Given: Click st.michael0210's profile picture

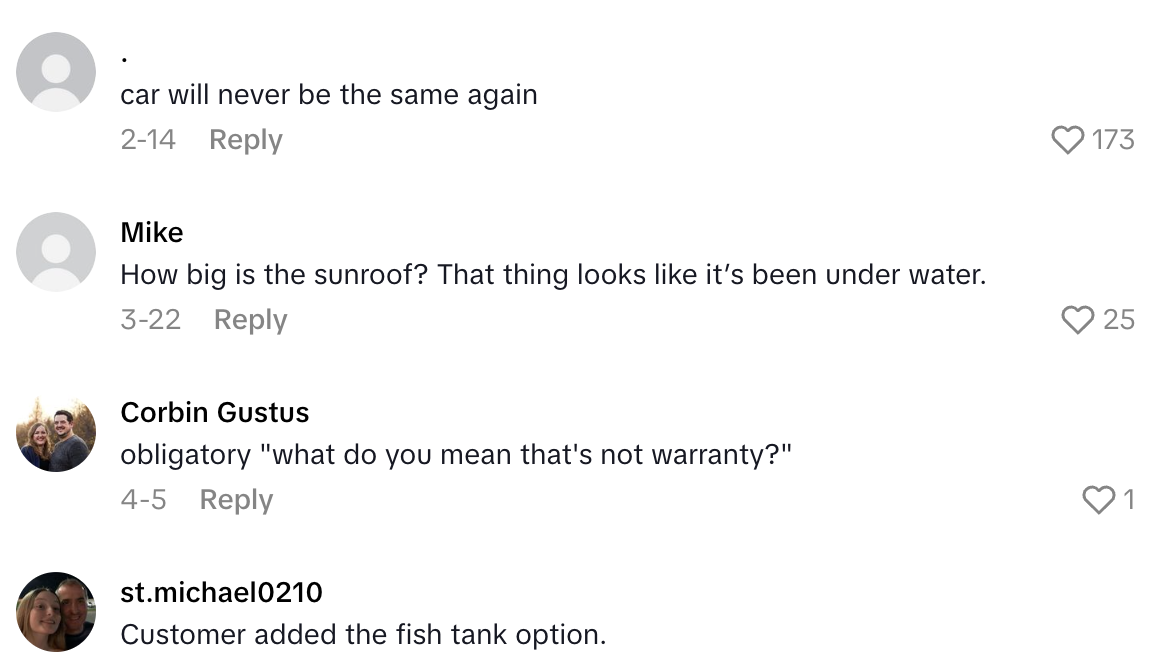Looking at the screenshot, I should [56, 612].
